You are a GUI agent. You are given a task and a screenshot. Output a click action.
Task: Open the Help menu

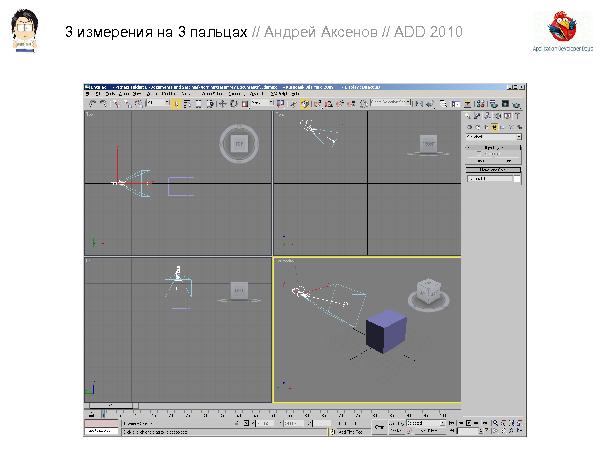[295, 93]
